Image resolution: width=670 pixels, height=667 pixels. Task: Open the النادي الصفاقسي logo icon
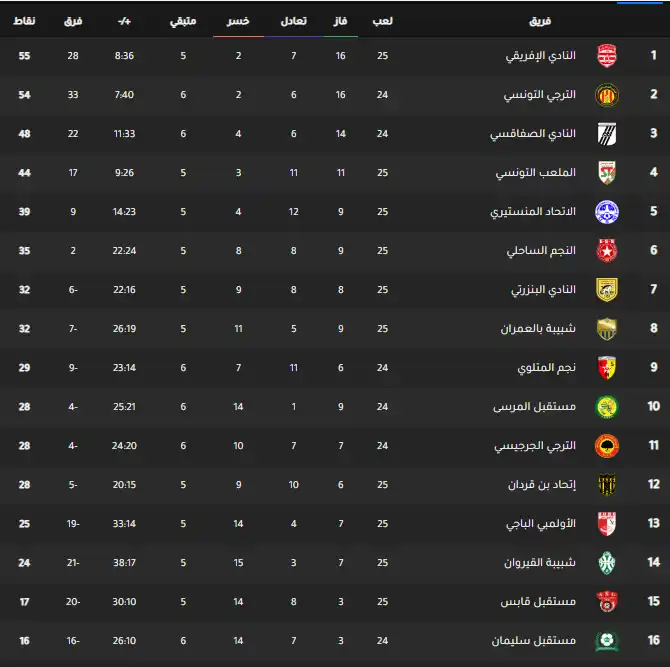tap(607, 134)
